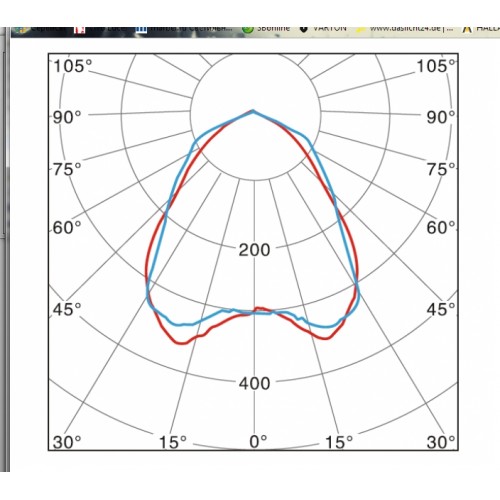Select the left 90° label
500x500 pixels.
pyautogui.click(x=67, y=118)
